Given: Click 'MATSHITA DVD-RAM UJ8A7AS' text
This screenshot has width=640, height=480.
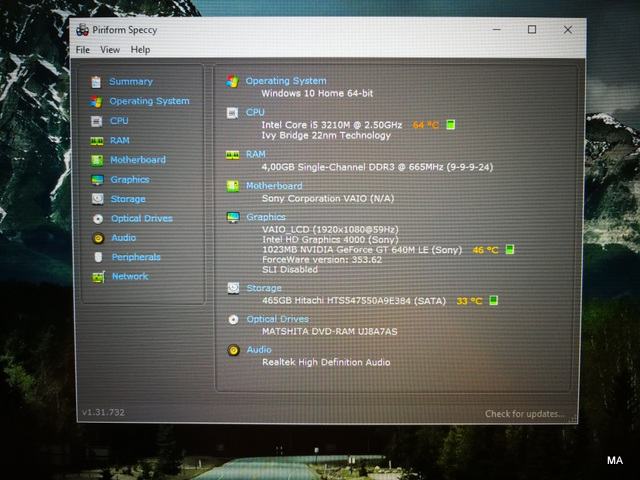Looking at the screenshot, I should tap(330, 331).
